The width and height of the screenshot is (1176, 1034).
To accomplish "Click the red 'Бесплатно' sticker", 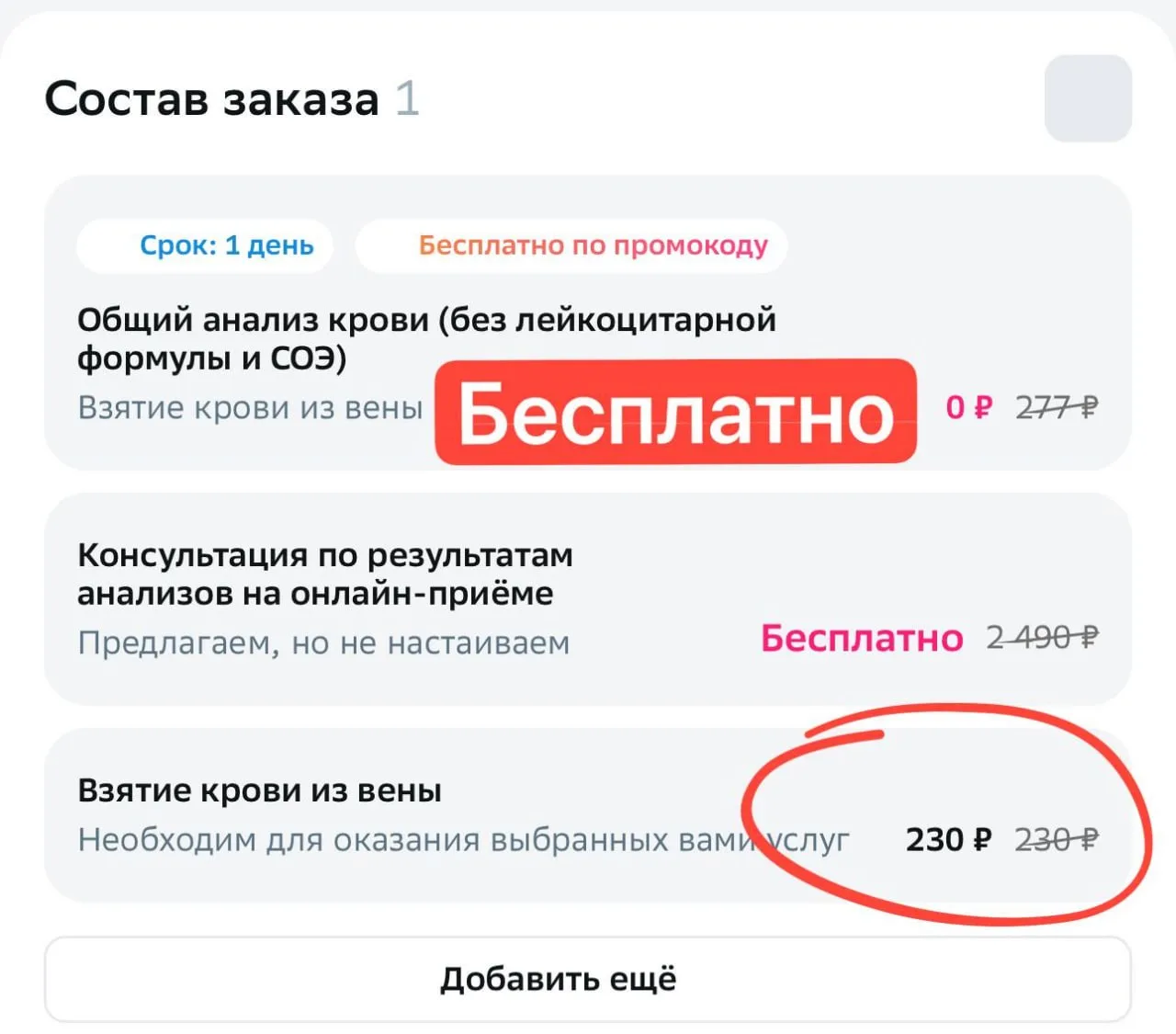I will tap(675, 412).
